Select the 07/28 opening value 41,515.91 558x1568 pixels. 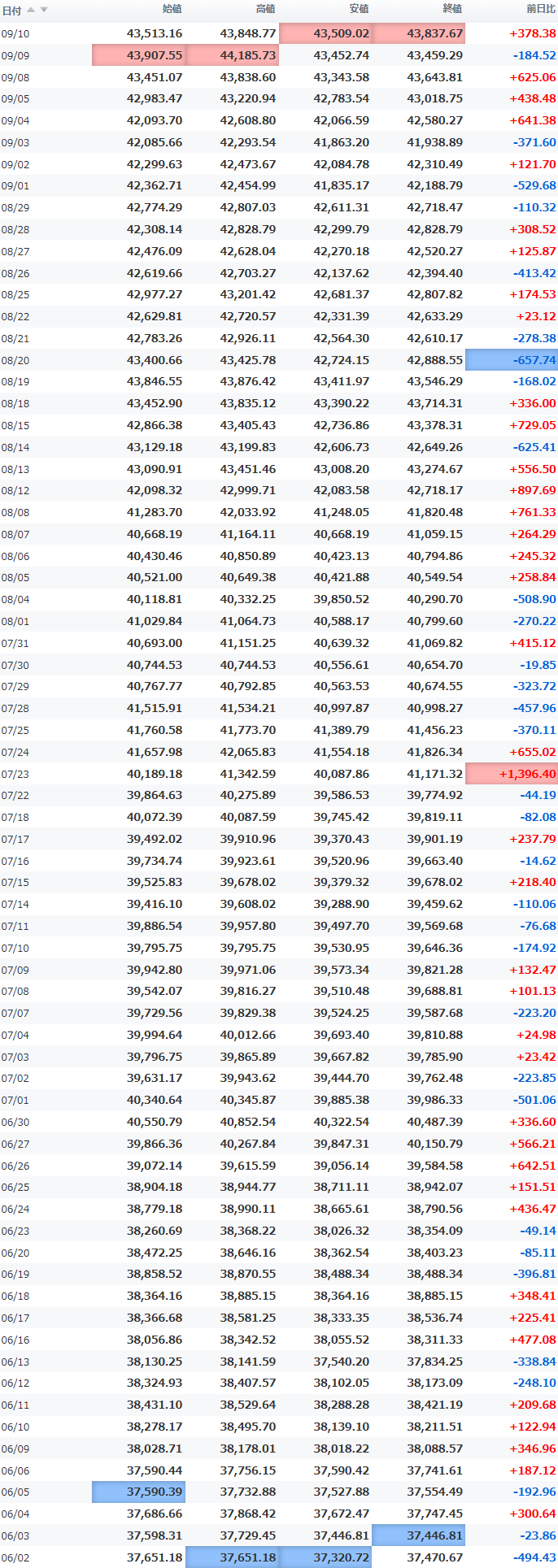pyautogui.click(x=155, y=709)
